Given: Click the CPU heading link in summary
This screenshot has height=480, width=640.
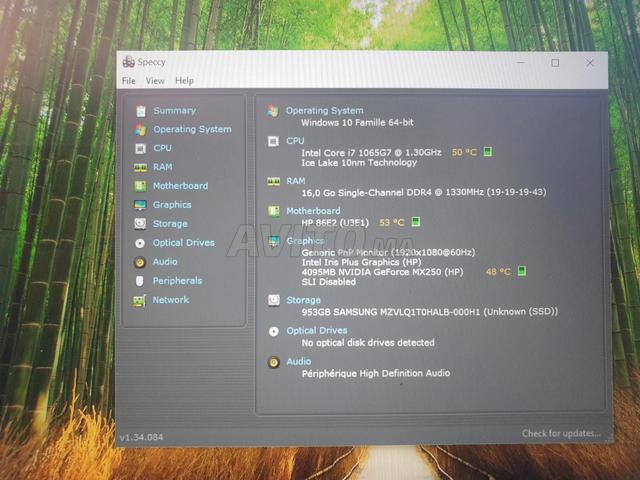Looking at the screenshot, I should pyautogui.click(x=295, y=141).
